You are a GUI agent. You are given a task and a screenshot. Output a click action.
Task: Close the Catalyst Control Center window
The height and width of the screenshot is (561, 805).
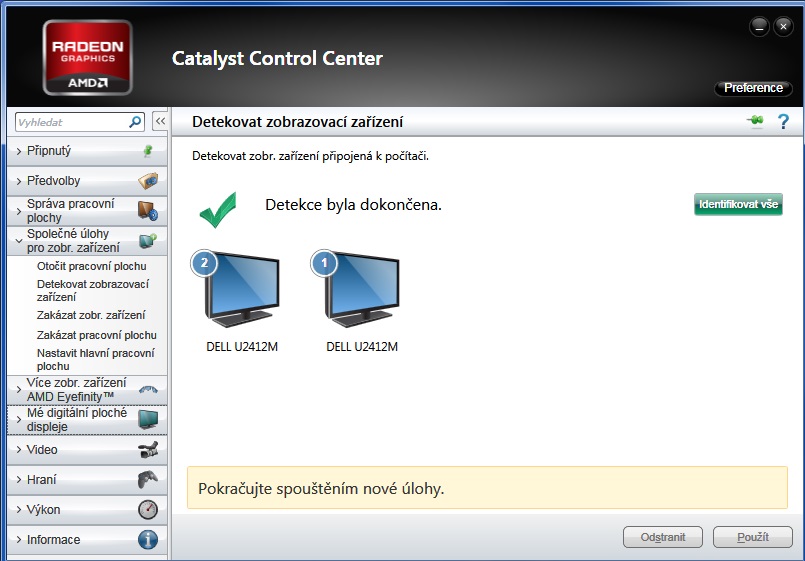[x=783, y=26]
